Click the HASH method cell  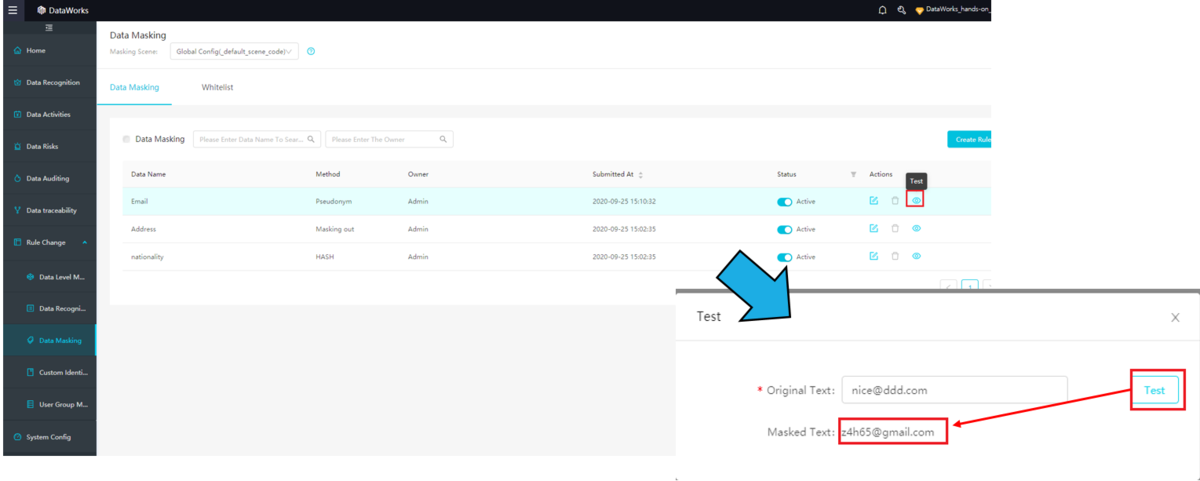tap(324, 257)
